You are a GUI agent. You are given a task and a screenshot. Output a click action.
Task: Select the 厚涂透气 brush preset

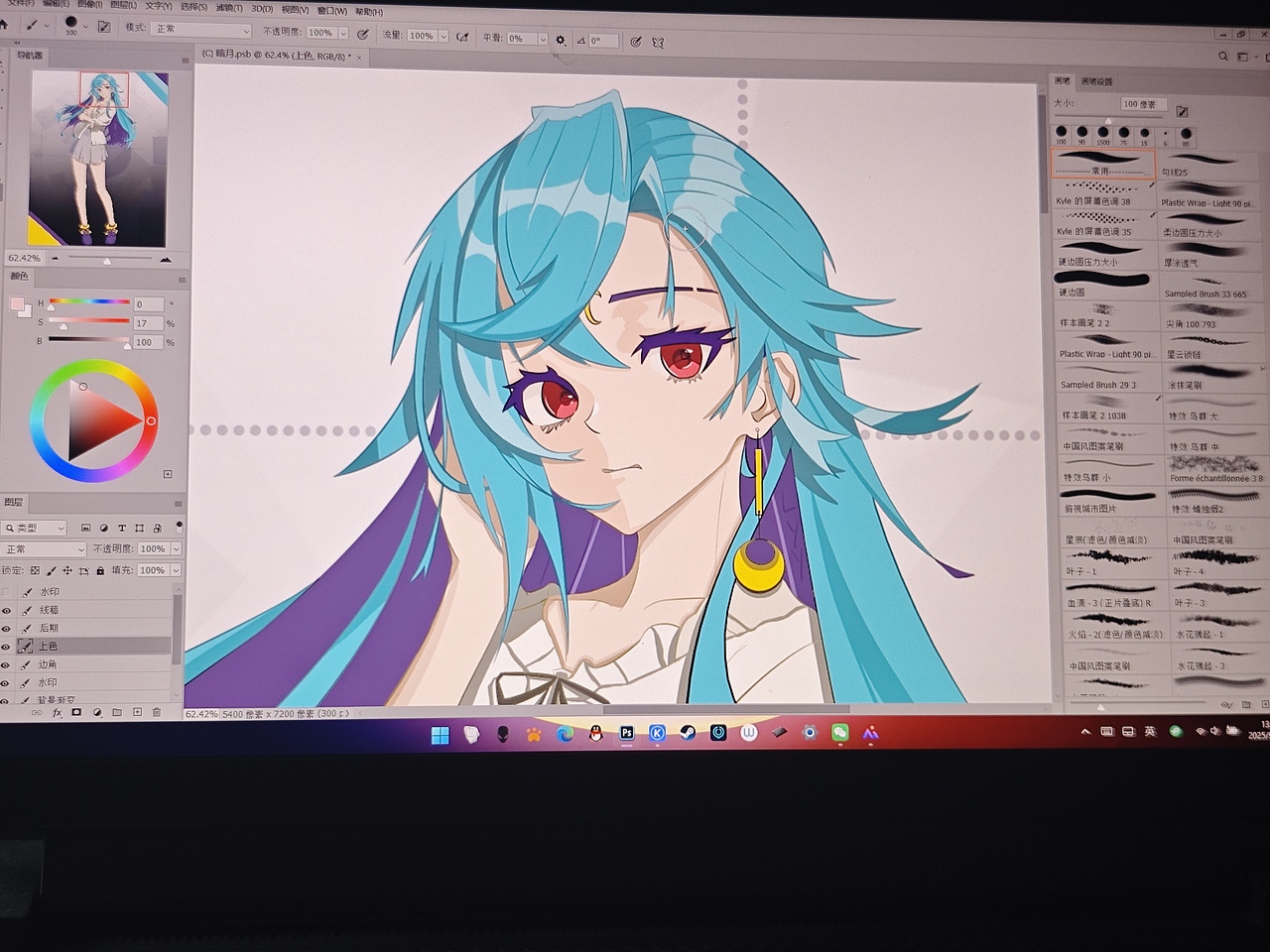(1211, 256)
